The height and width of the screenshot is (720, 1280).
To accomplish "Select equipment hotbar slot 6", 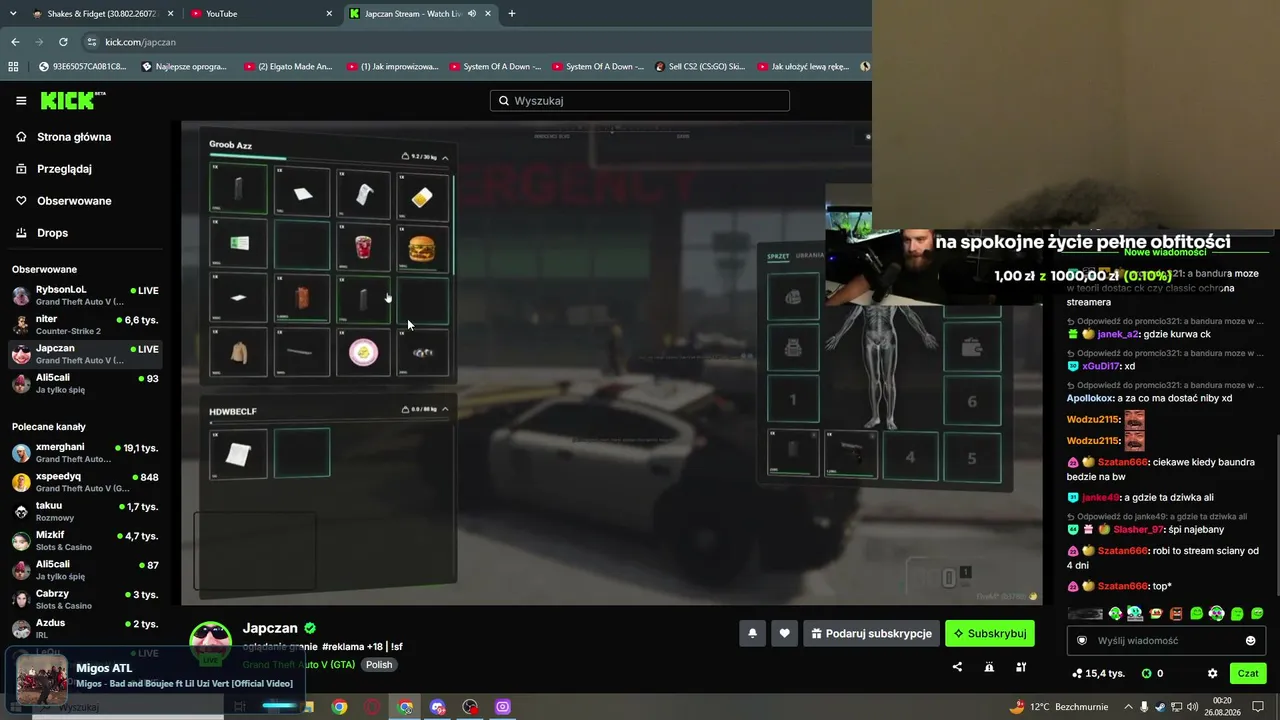I will 972,401.
